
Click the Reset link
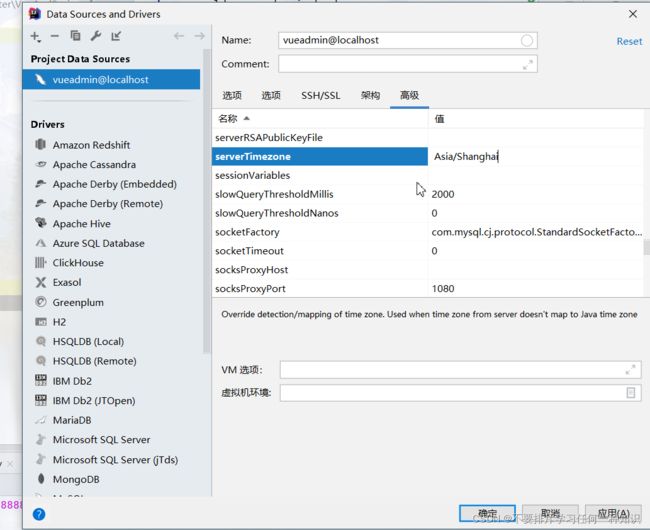pyautogui.click(x=629, y=41)
